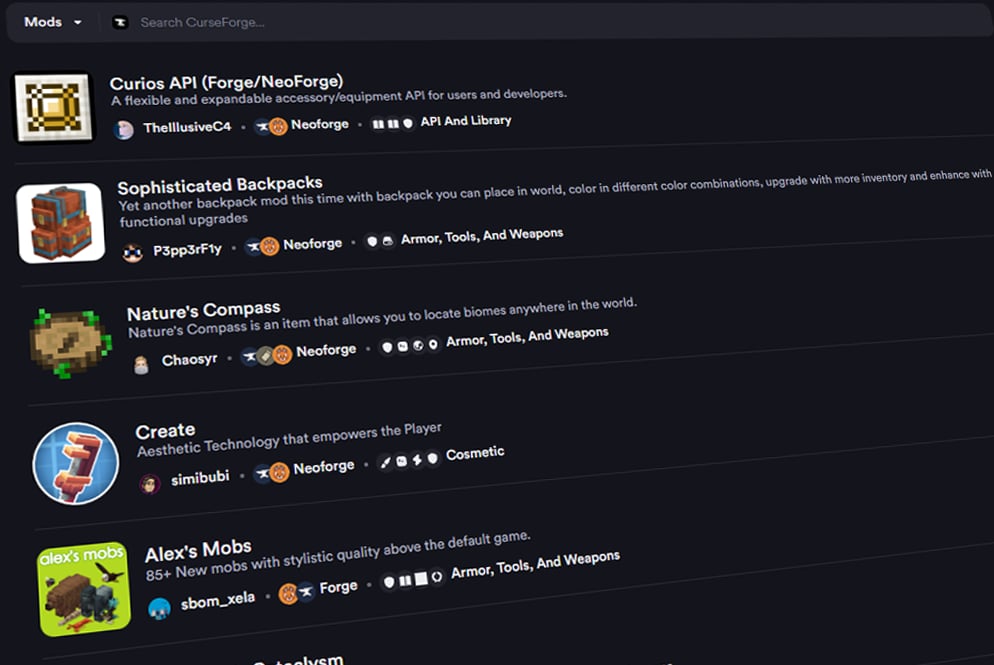Screen dimensions: 994x665
Task: Click the API And Library category link
Action: pos(468,120)
